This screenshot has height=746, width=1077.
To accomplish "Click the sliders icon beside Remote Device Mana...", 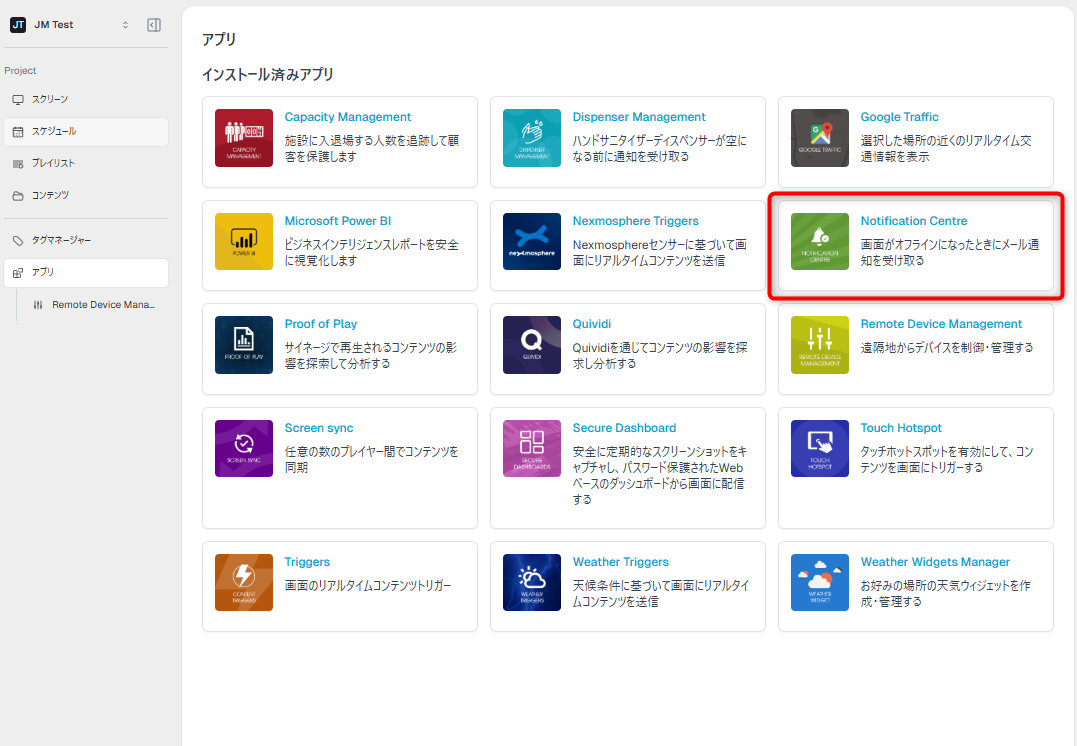I will coord(38,305).
